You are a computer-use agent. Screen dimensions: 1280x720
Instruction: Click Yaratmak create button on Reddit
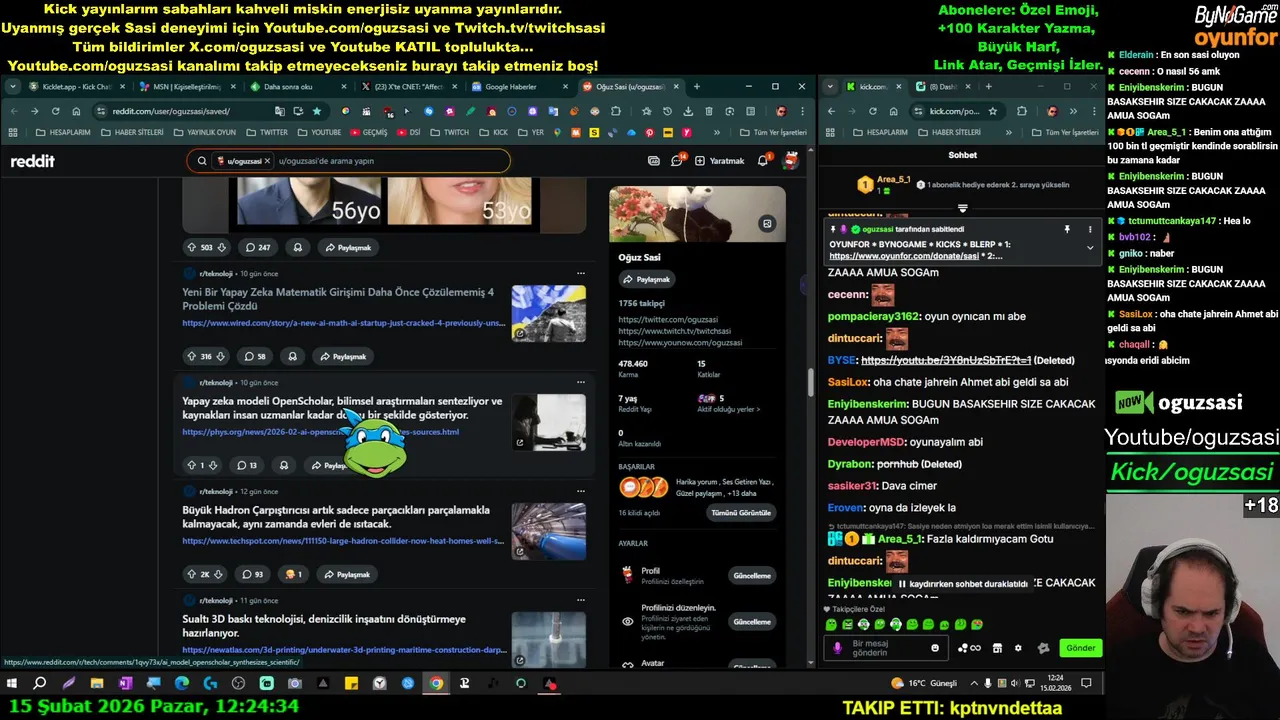click(720, 160)
